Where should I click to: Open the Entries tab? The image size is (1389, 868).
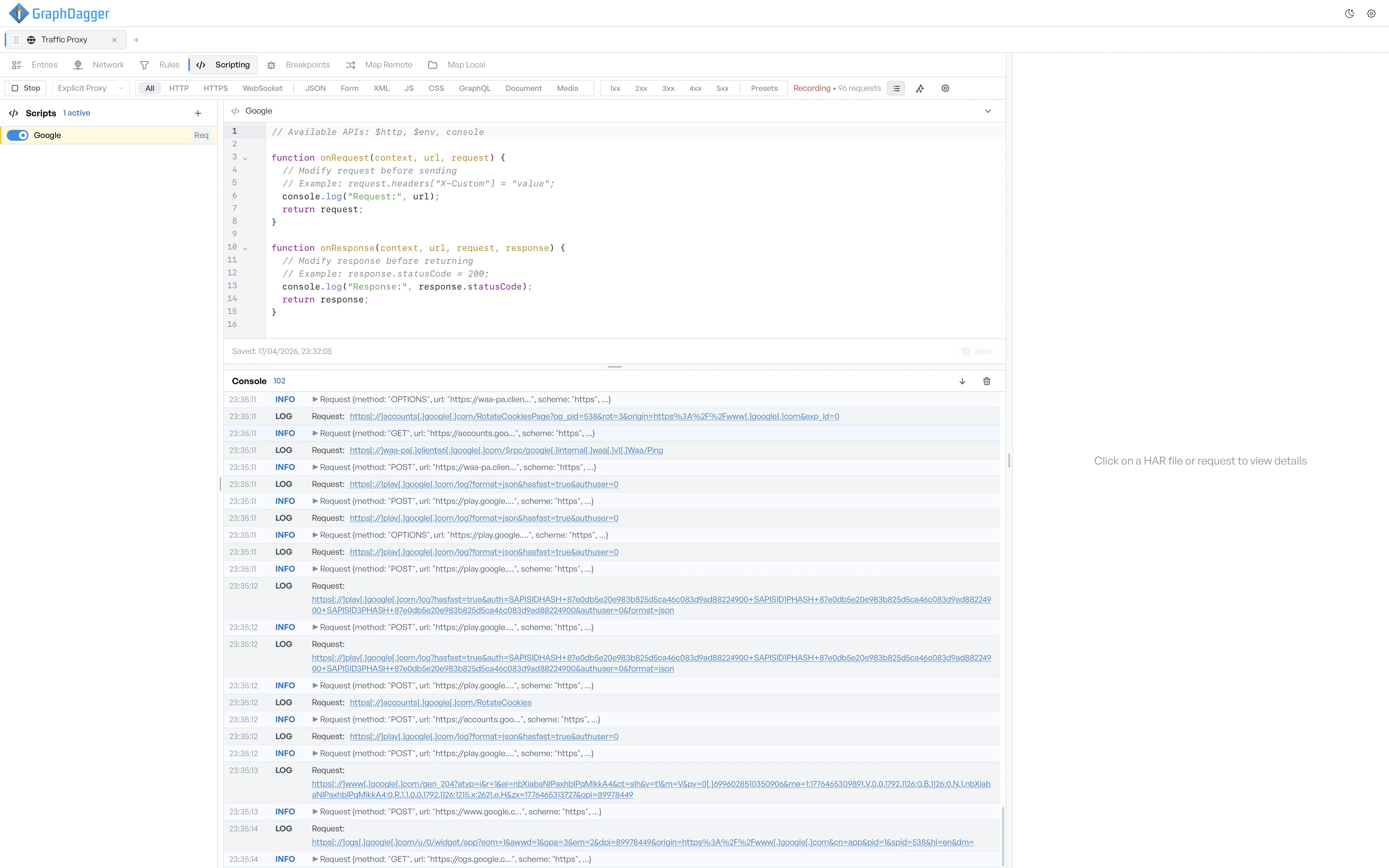tap(35, 65)
